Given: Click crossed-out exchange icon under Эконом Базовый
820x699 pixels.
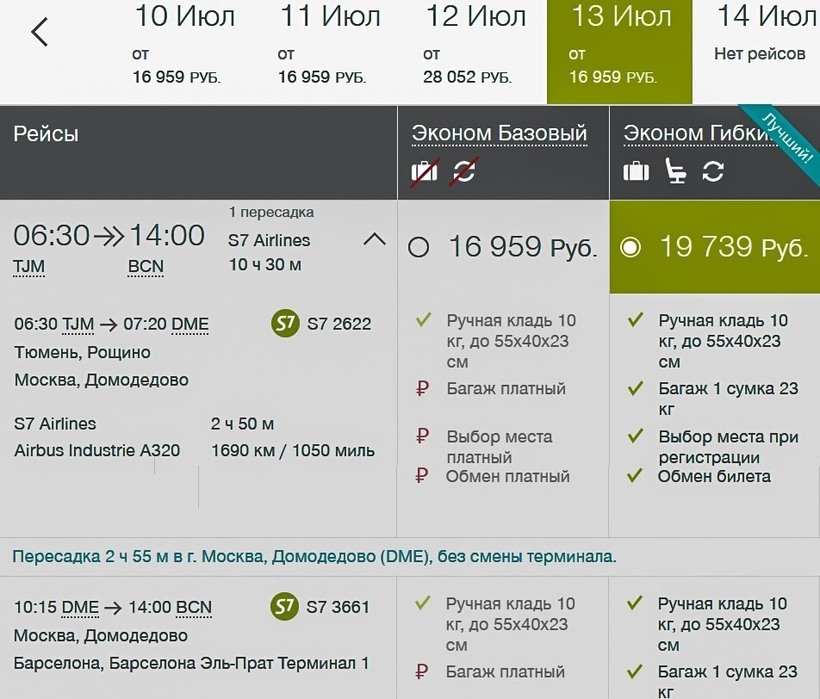Looking at the screenshot, I should (x=464, y=171).
